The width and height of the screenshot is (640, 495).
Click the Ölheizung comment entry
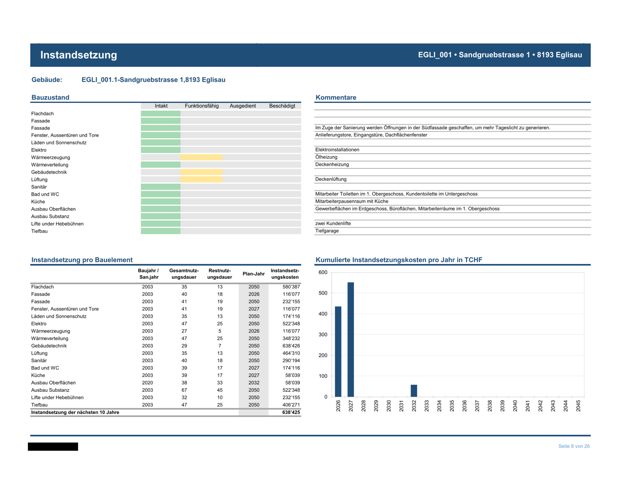[x=326, y=157]
